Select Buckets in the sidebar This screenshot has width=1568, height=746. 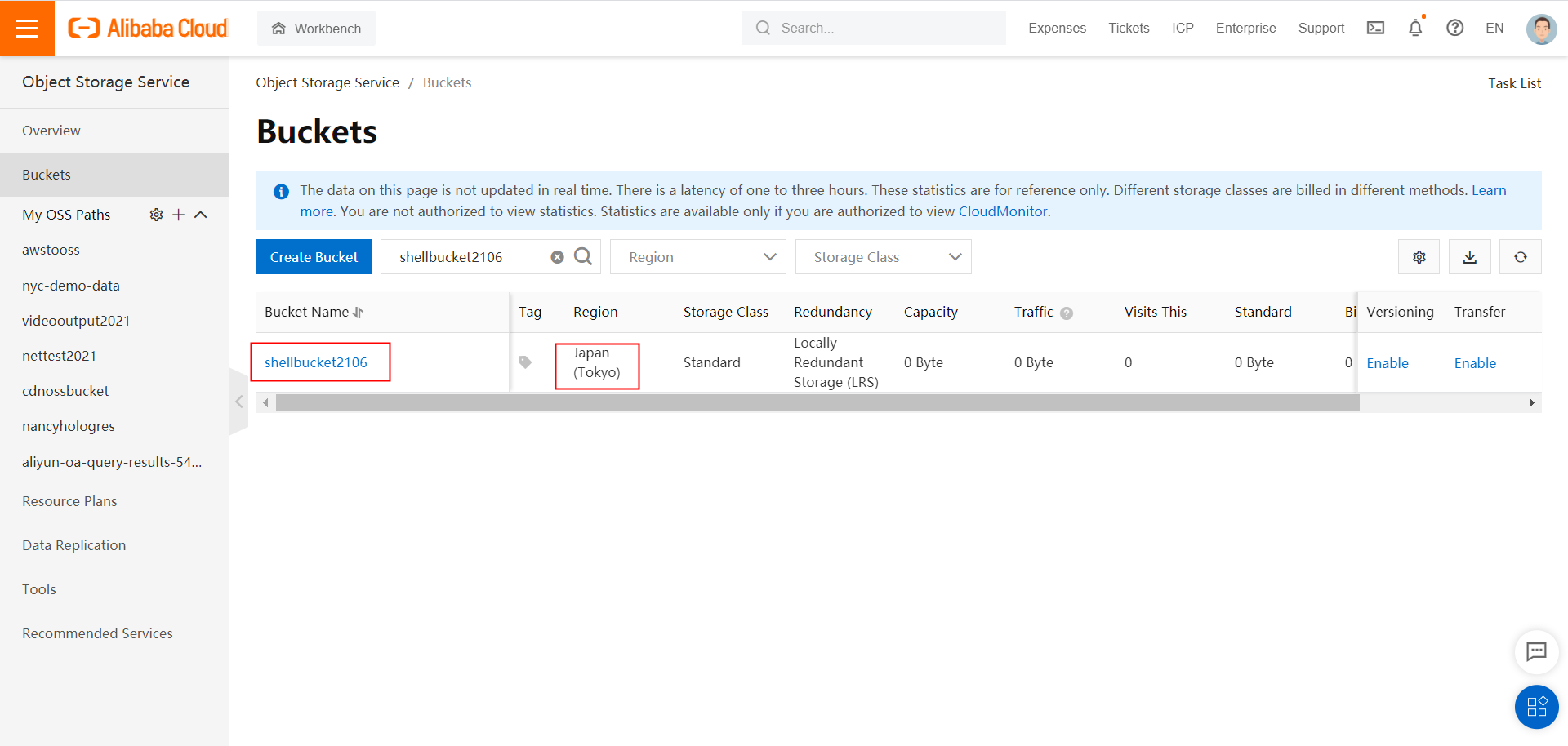point(114,175)
